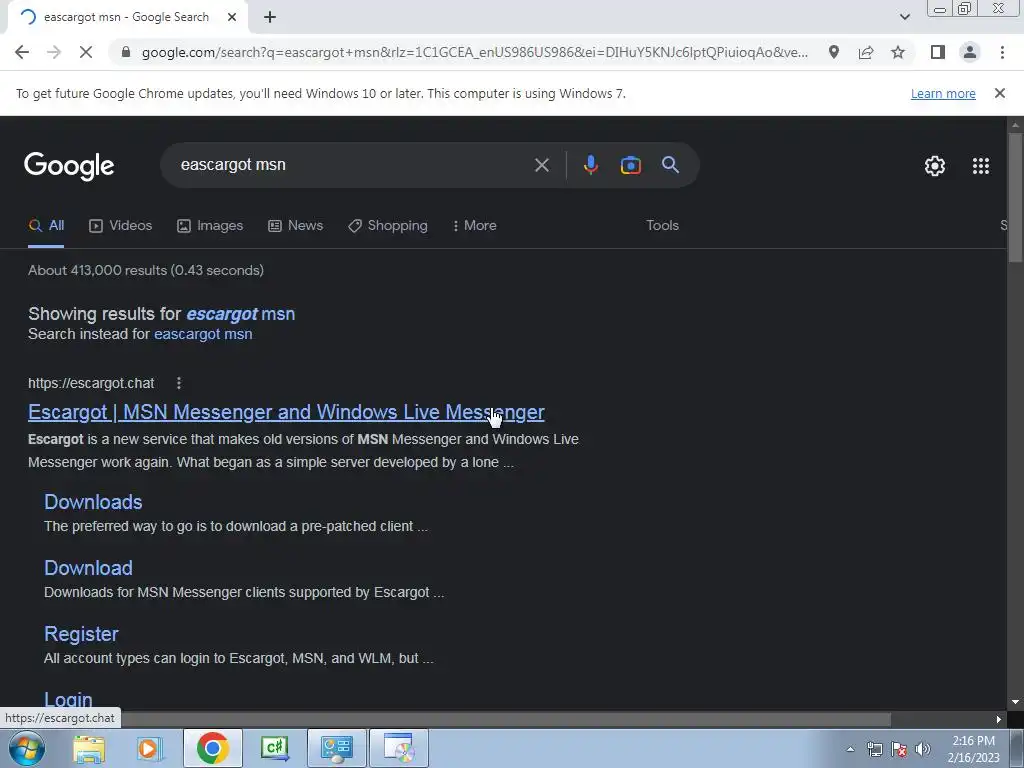Open the Login sitelink

point(68,699)
